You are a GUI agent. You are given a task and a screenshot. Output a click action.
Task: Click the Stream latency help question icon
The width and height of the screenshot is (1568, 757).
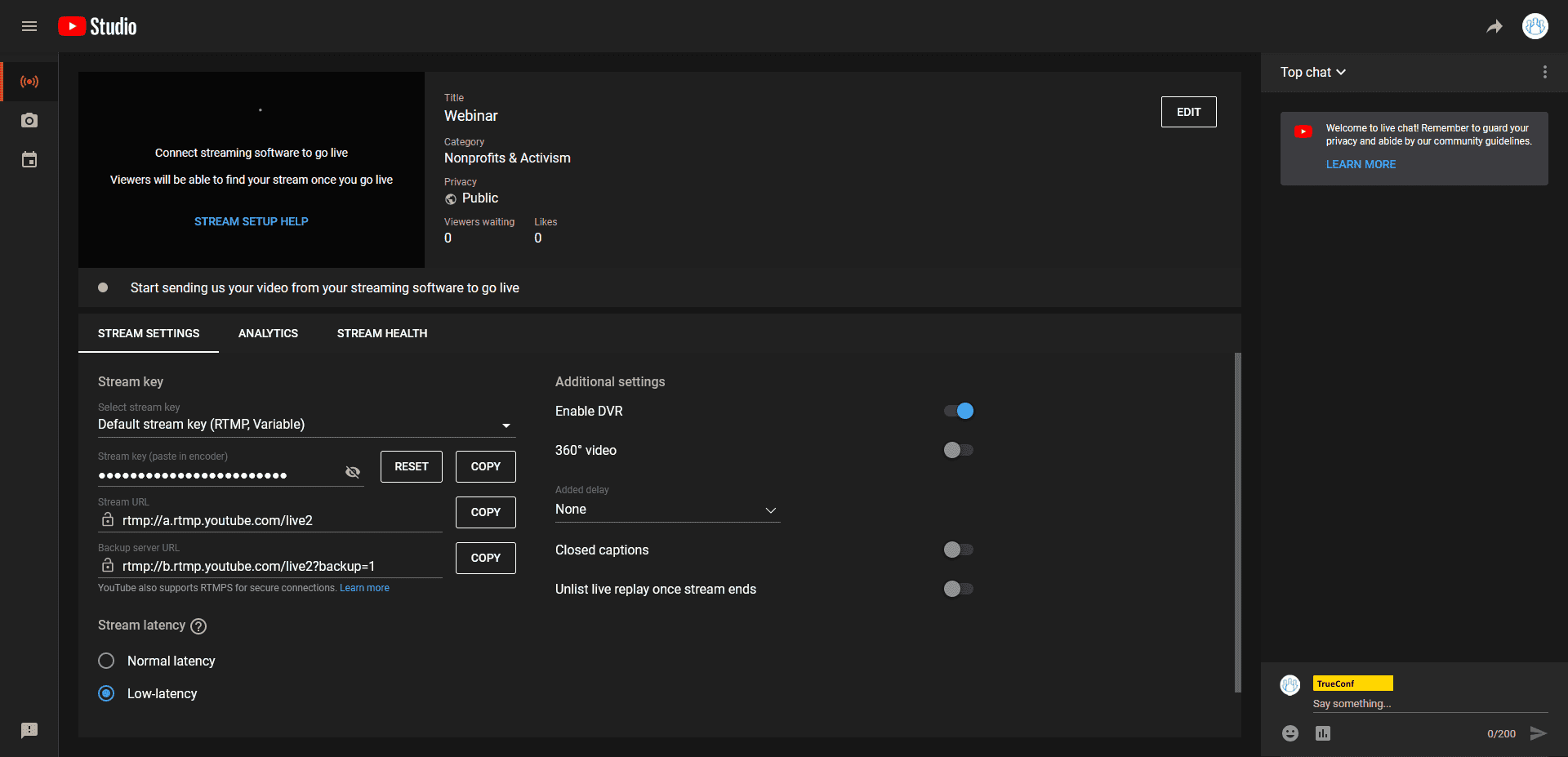198,626
